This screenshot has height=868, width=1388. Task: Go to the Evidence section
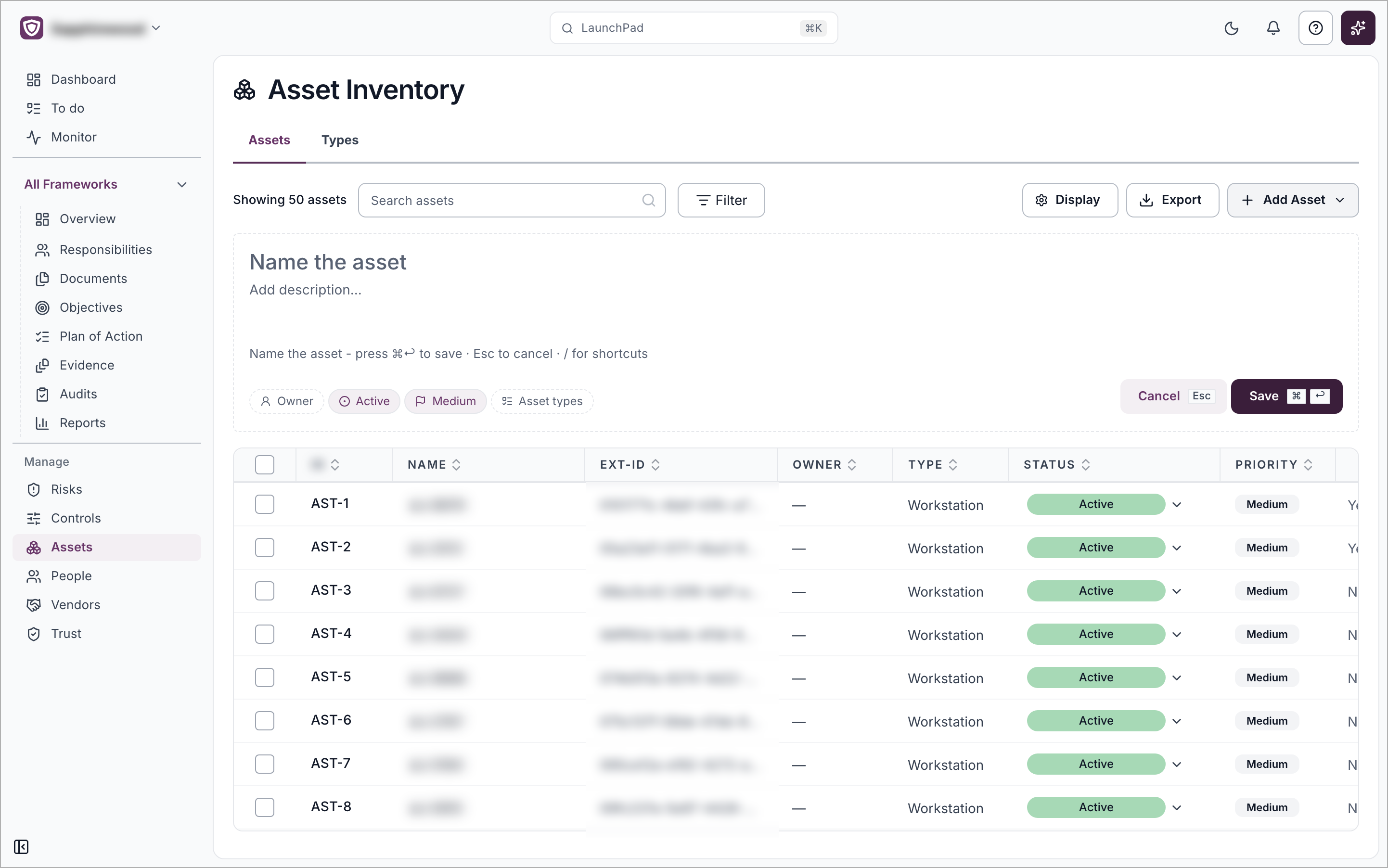(x=75, y=365)
